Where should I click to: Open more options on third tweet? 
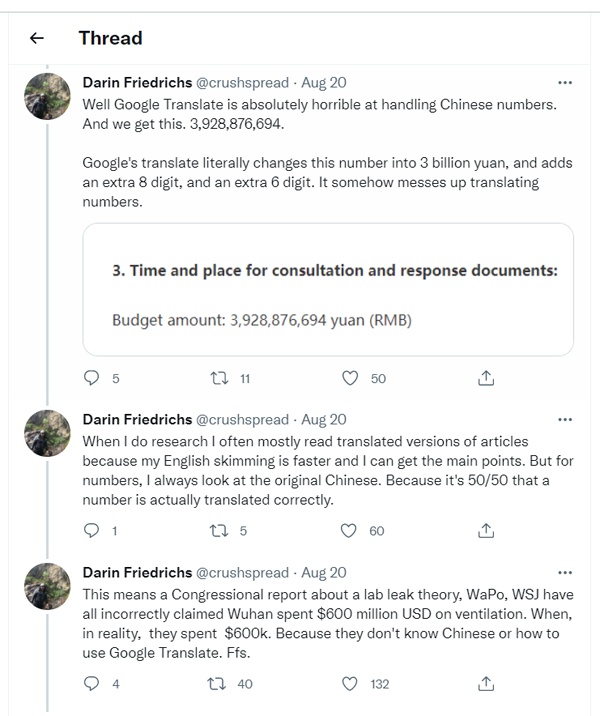pos(565,573)
